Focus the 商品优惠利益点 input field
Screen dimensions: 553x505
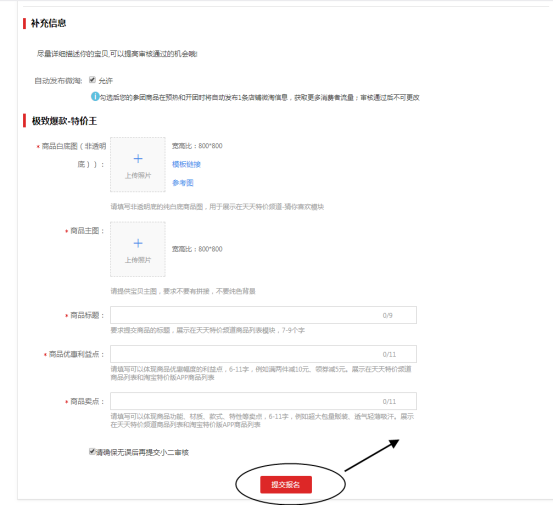(263, 354)
